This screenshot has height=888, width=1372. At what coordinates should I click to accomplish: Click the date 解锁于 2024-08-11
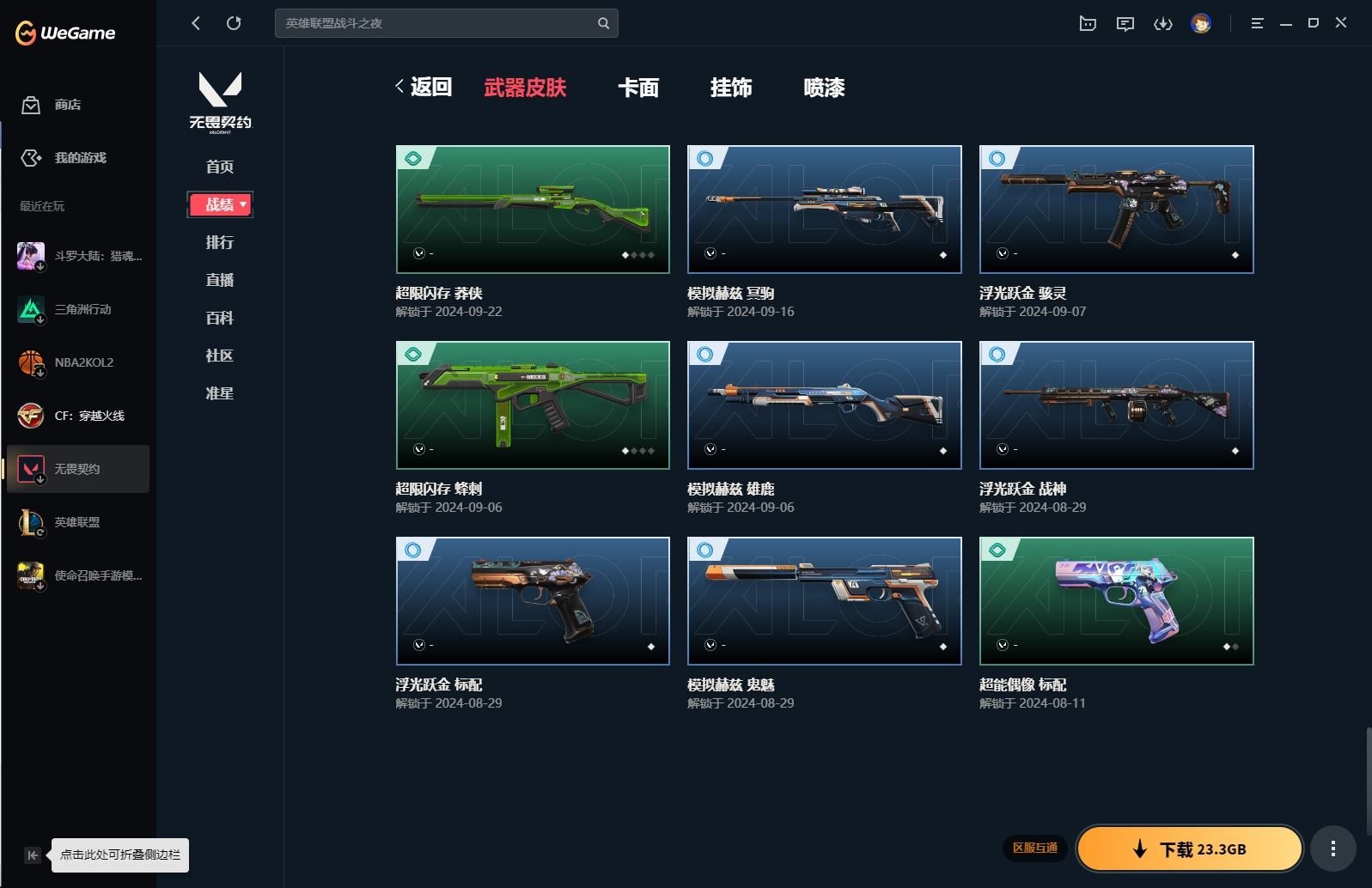pos(1033,703)
